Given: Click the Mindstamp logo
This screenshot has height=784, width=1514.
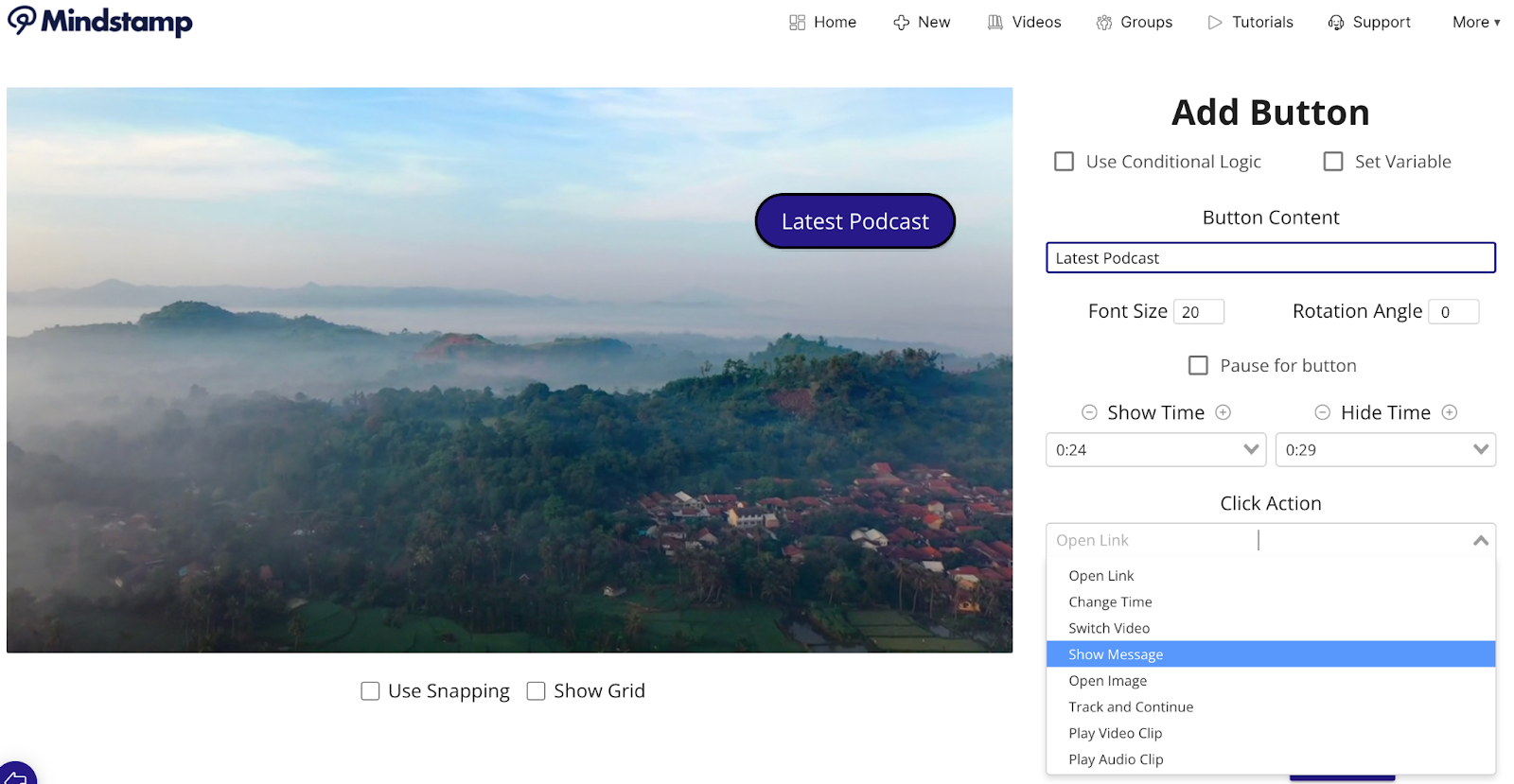Looking at the screenshot, I should click(x=100, y=21).
